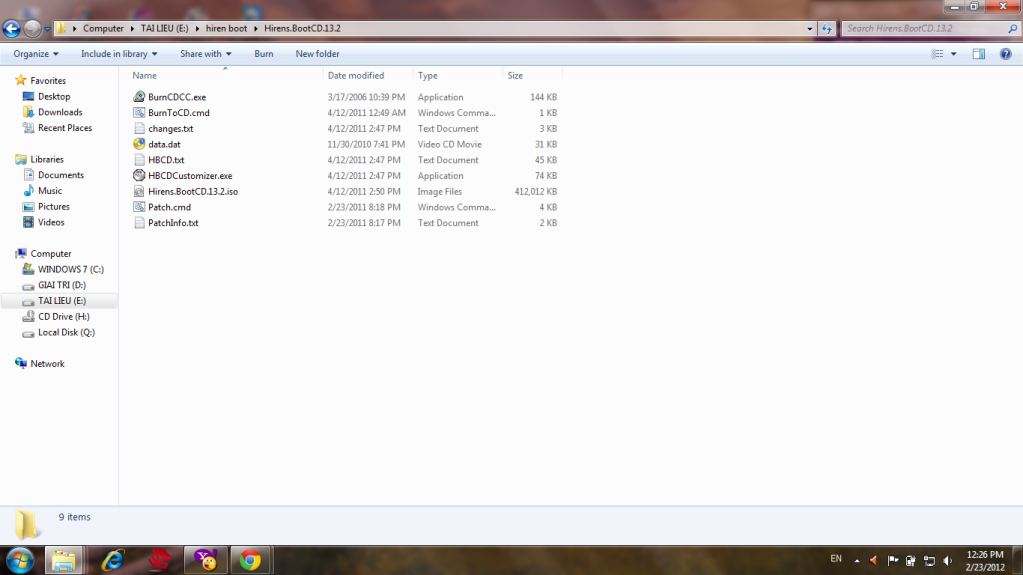Open the Windows Start button
This screenshot has height=575, width=1023.
(x=20, y=560)
